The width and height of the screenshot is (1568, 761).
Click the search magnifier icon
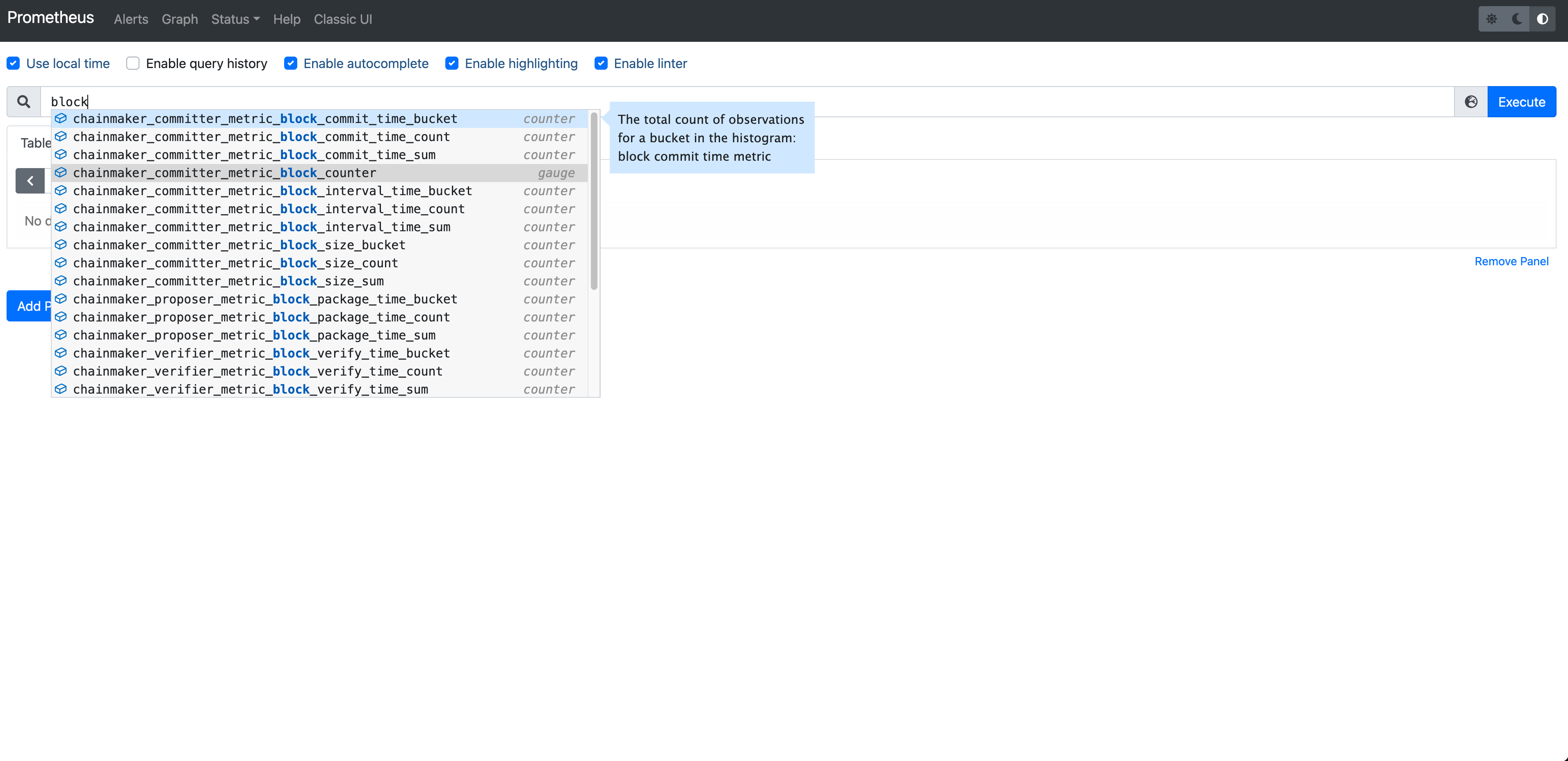(24, 102)
